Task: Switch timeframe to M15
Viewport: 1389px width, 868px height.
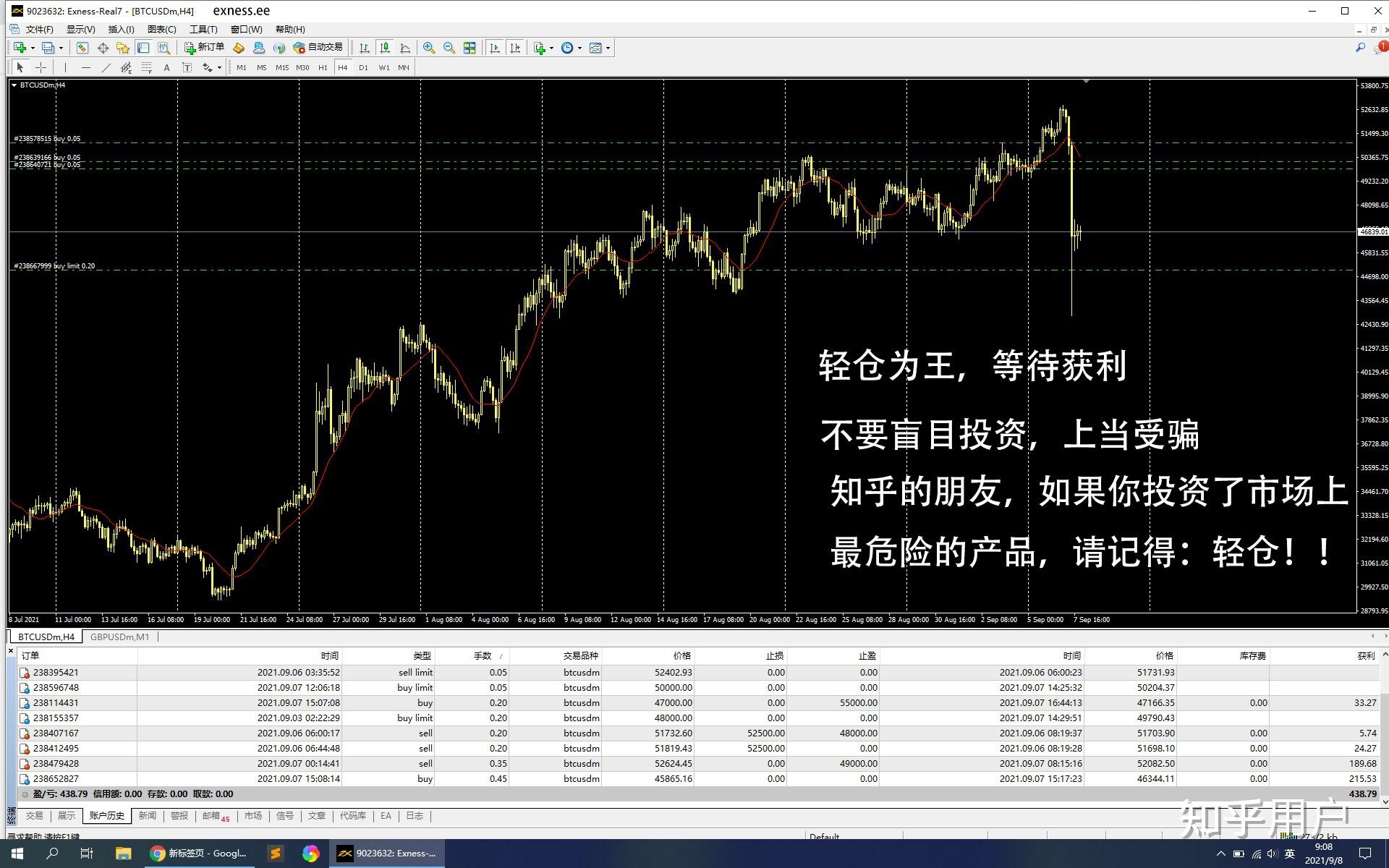Action: 282,67
